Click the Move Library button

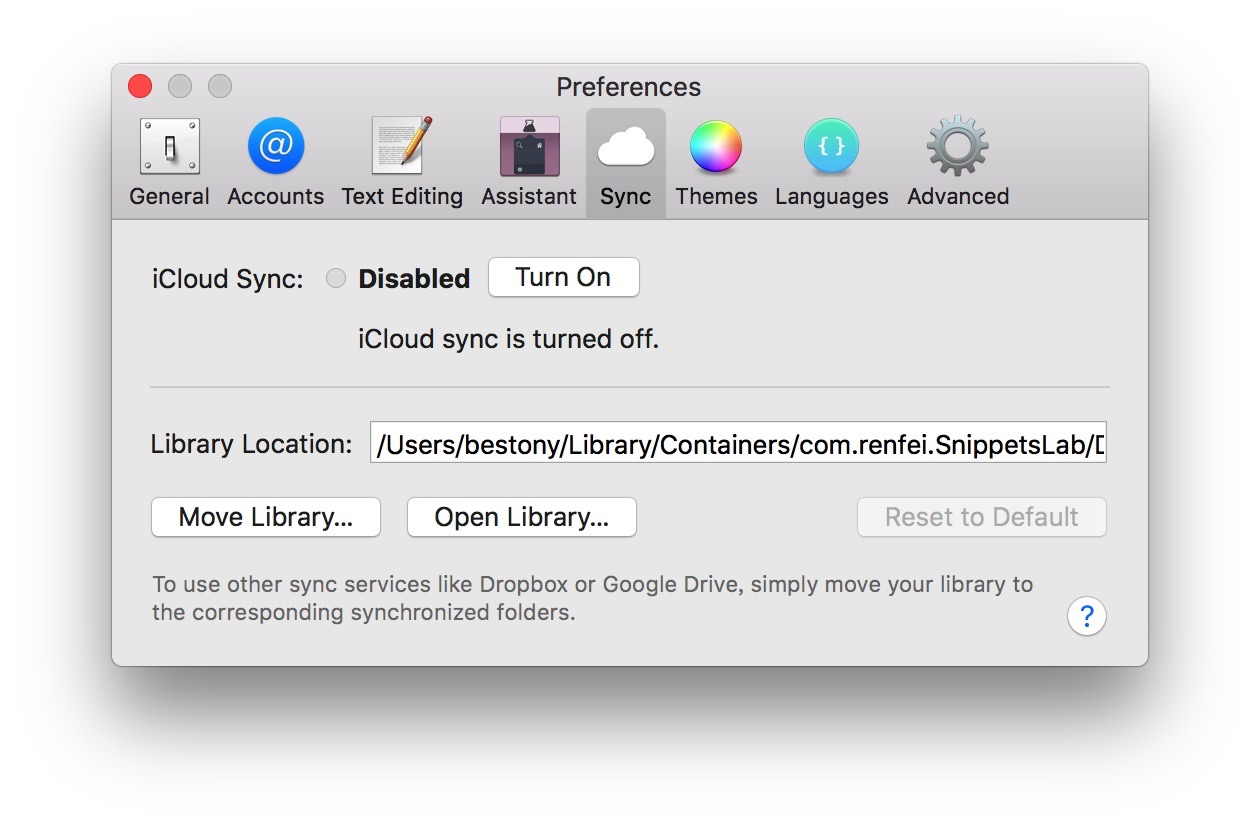266,517
